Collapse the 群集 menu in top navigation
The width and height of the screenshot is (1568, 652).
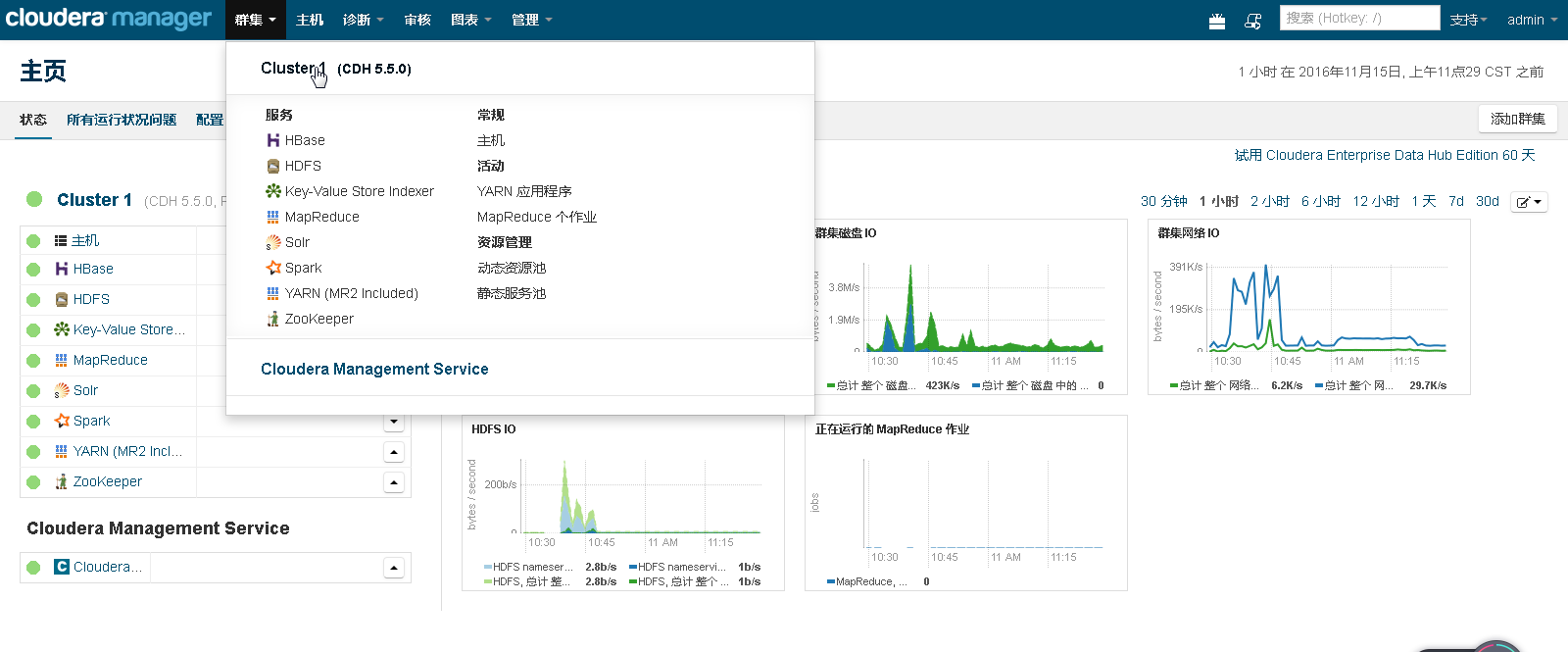coord(255,20)
